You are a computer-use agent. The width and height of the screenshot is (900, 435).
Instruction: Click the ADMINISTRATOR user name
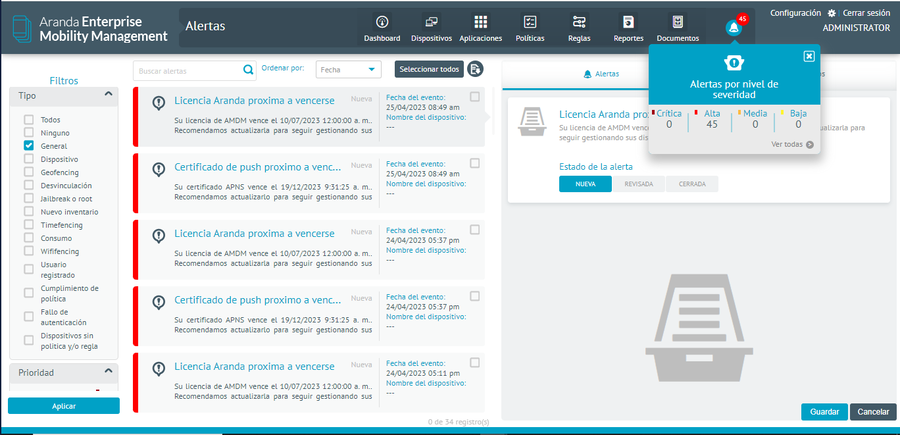pos(856,28)
